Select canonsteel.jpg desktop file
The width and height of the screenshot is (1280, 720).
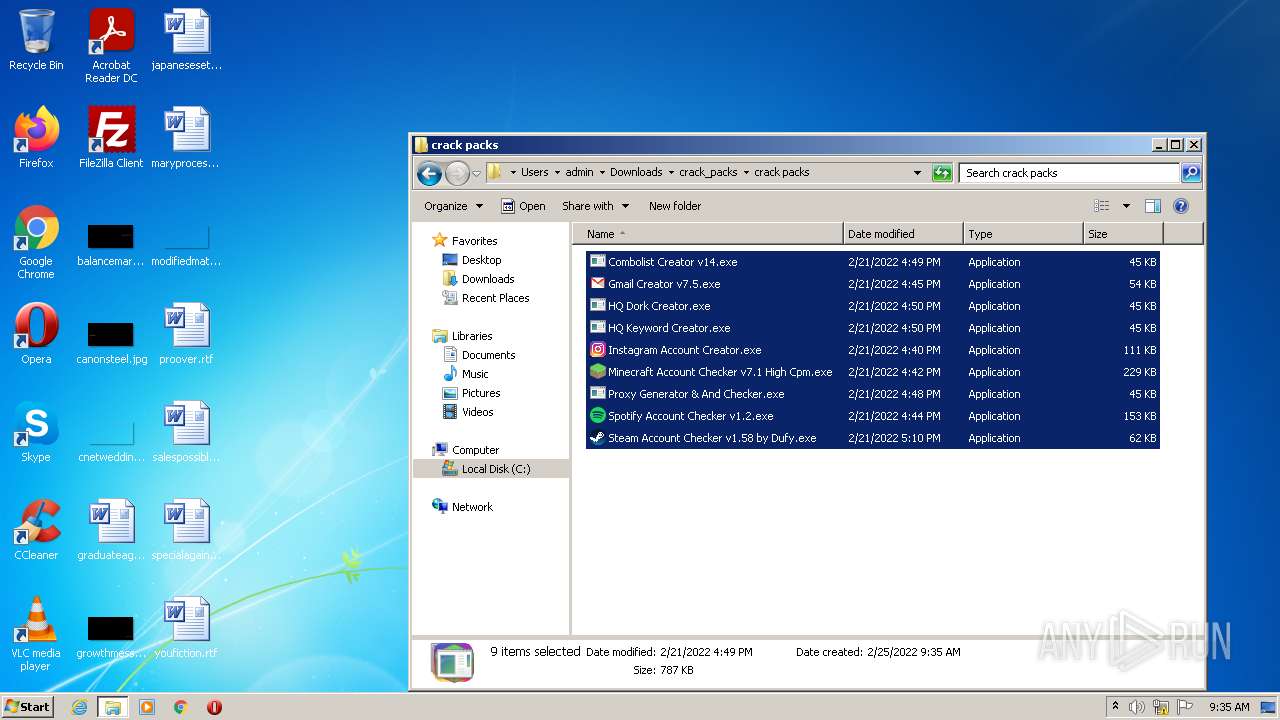point(111,340)
